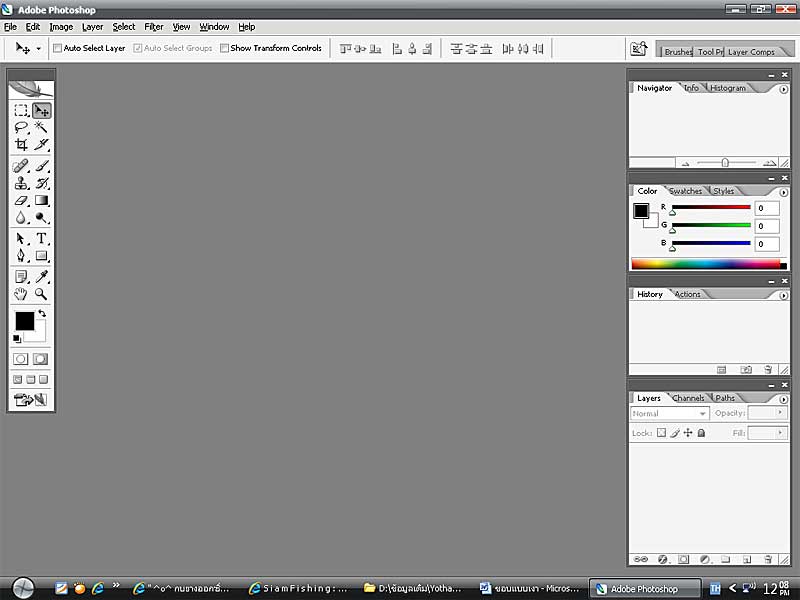Select the Magic Wand tool

click(41, 127)
